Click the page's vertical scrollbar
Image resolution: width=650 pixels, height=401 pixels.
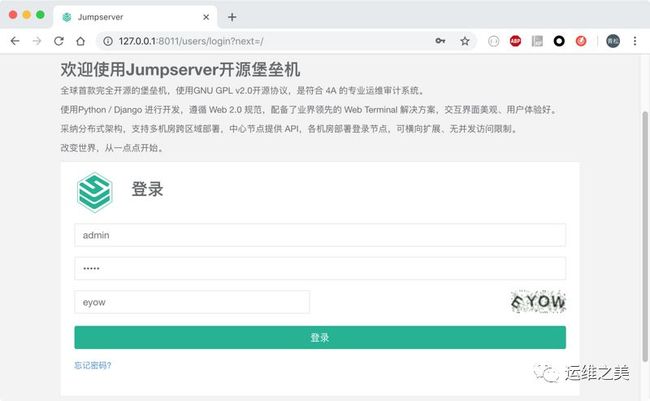click(645, 236)
